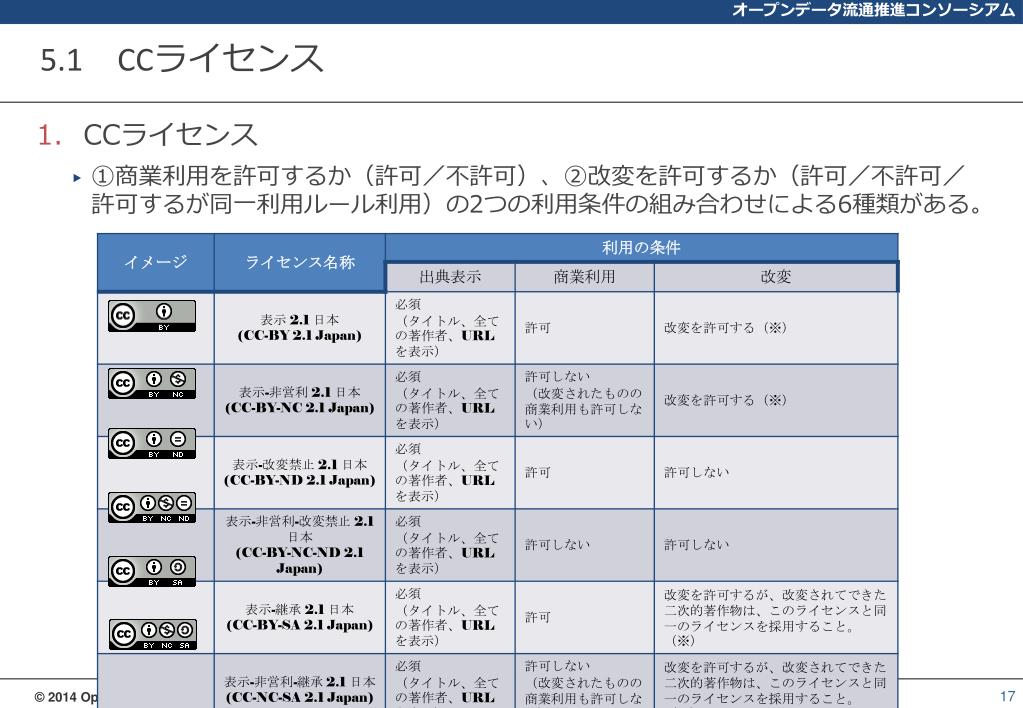Click 必須 attribution cell in CC-BY-NC-ND row
This screenshot has width=1023, height=708.
point(450,545)
